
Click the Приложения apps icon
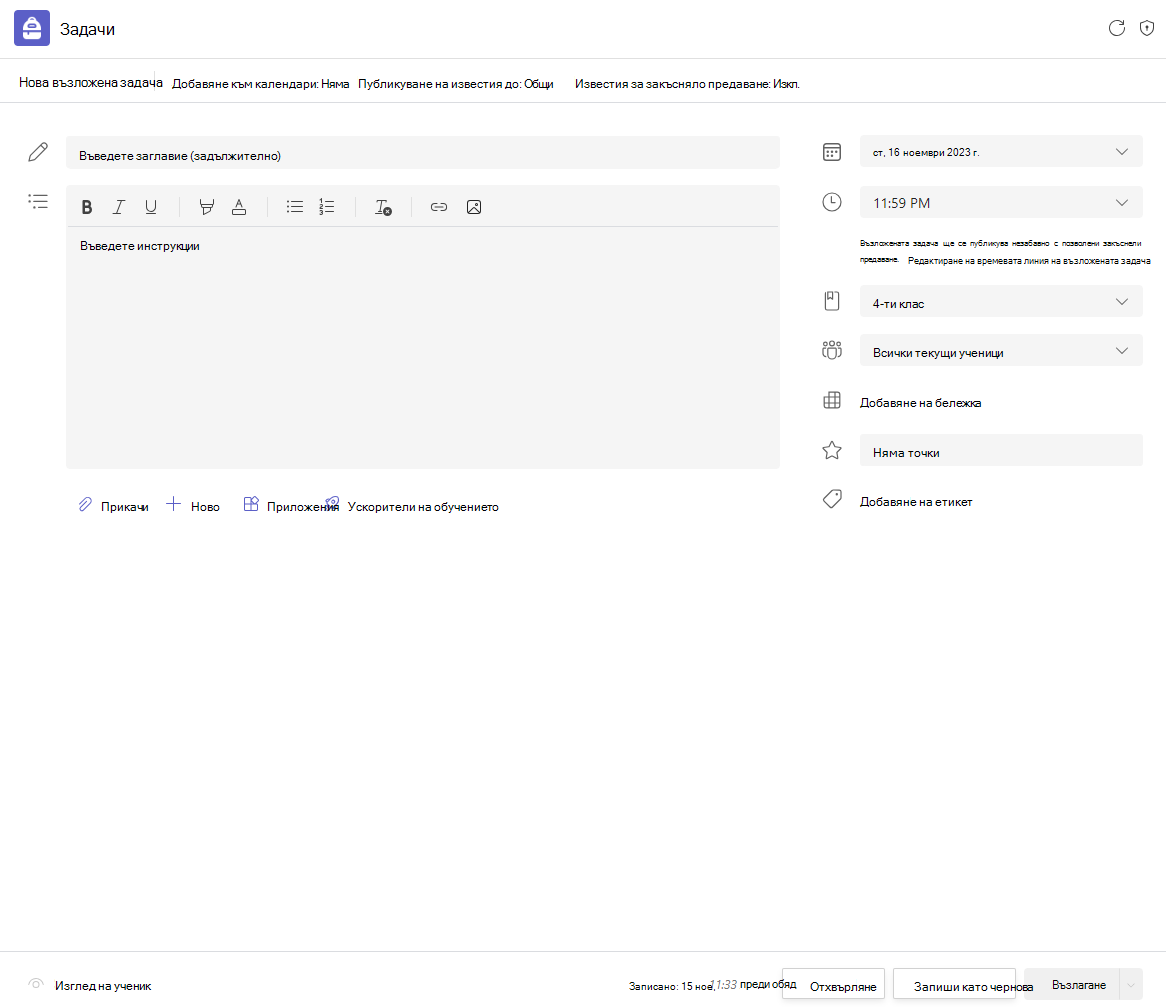click(251, 504)
